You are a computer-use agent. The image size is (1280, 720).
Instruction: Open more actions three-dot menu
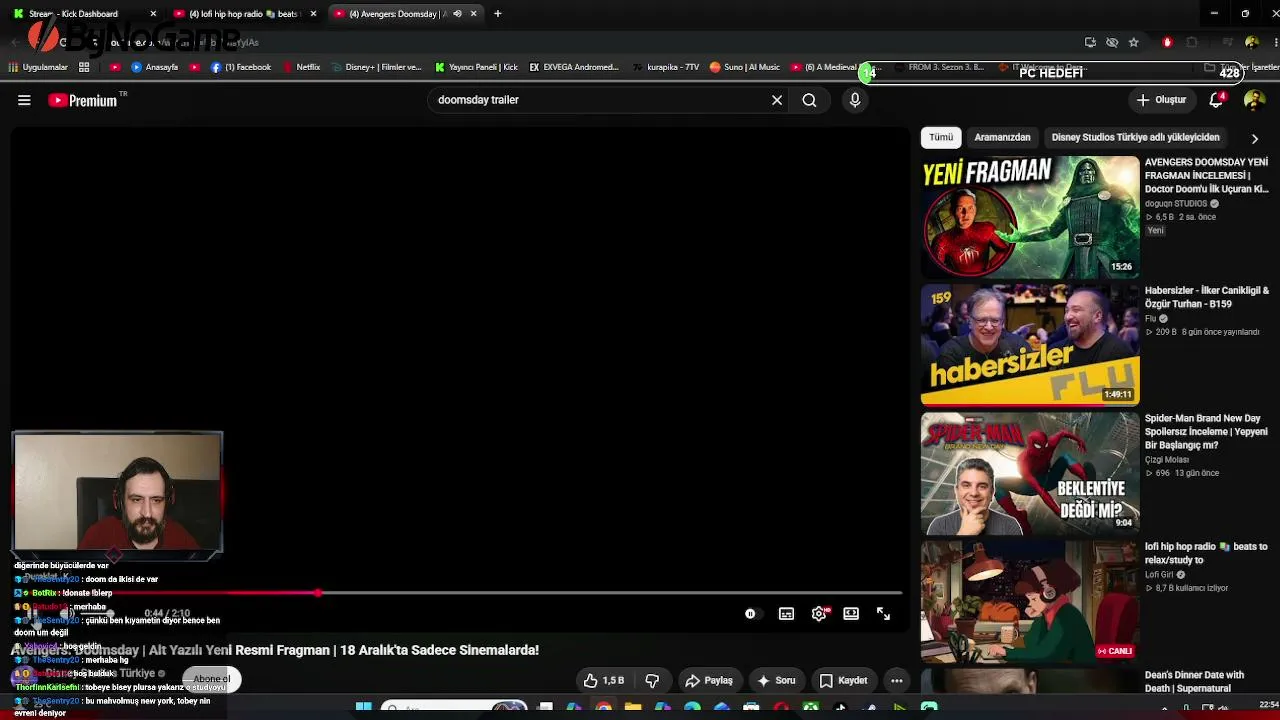tap(897, 681)
